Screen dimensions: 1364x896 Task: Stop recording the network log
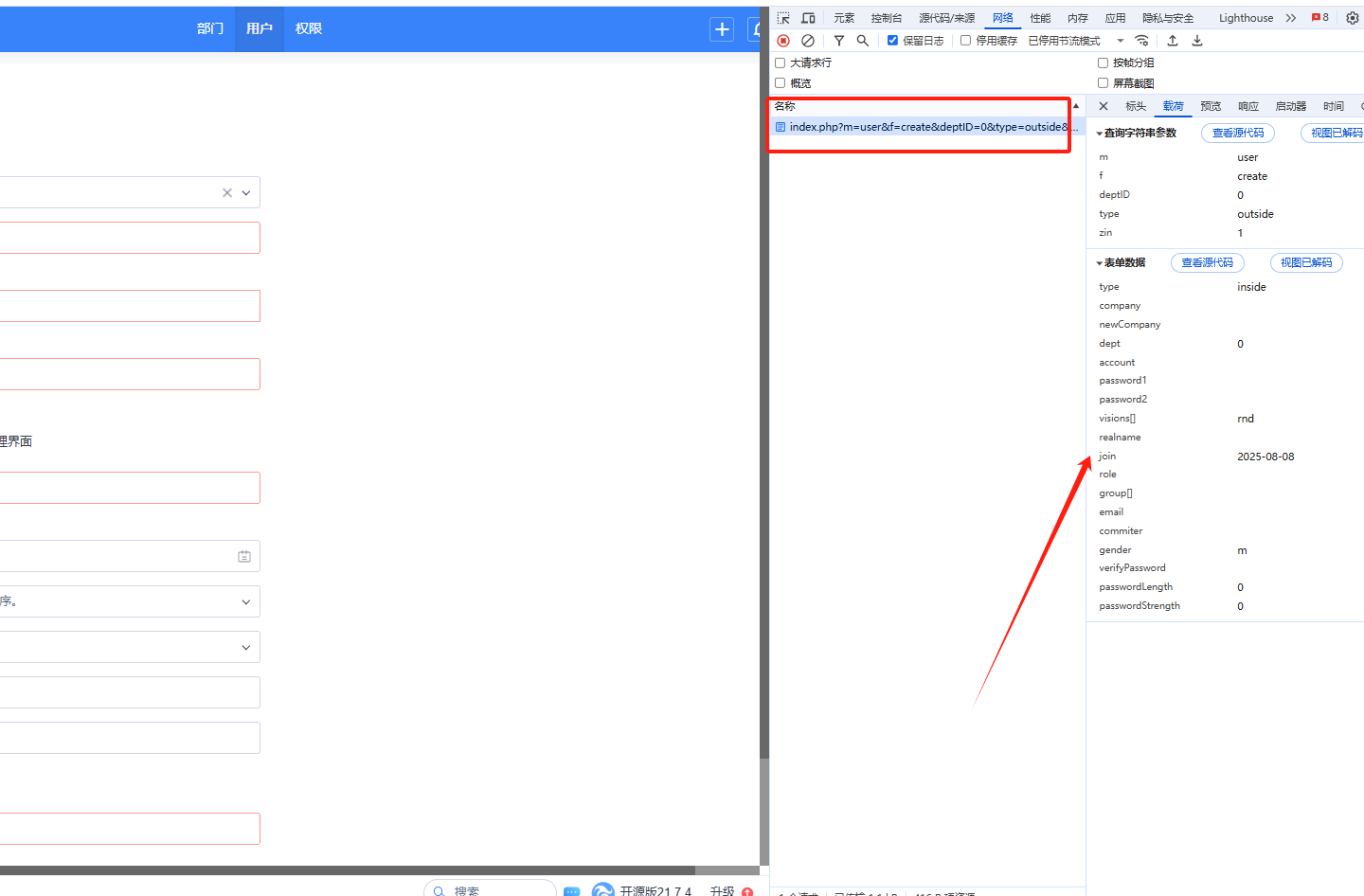783,41
